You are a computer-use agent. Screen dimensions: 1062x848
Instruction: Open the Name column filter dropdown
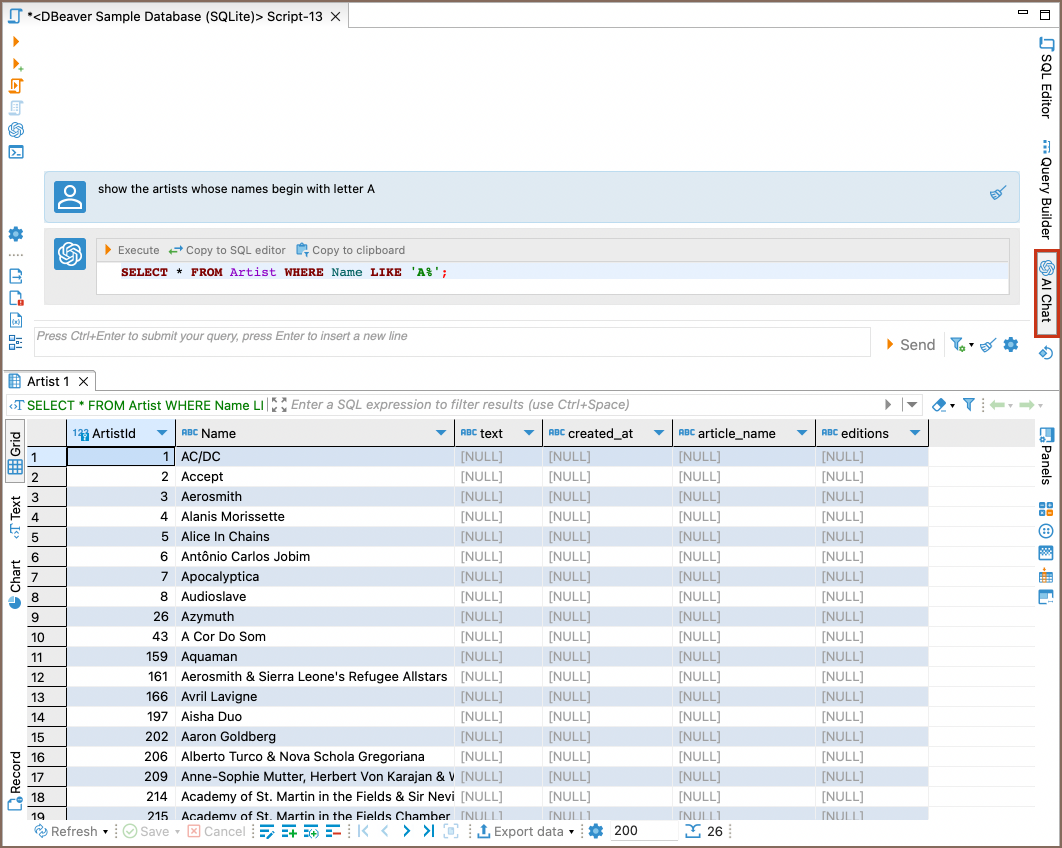[440, 432]
